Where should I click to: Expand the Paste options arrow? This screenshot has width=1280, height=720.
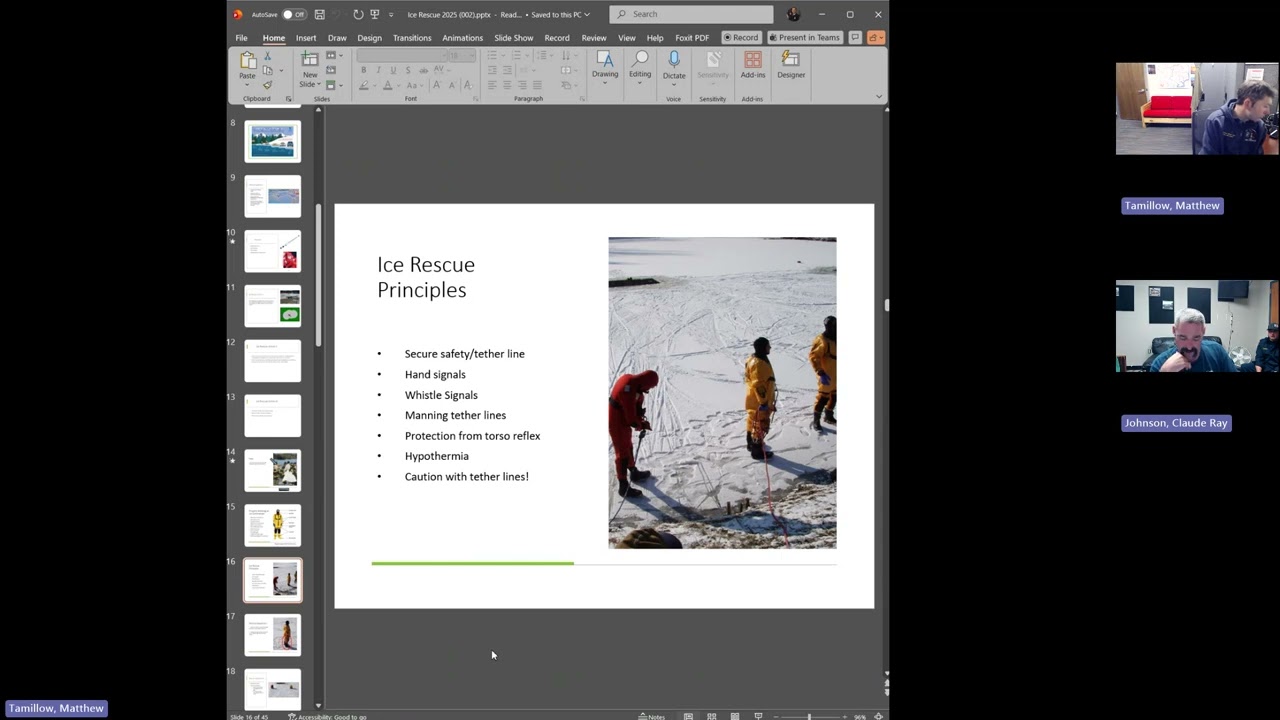click(247, 85)
